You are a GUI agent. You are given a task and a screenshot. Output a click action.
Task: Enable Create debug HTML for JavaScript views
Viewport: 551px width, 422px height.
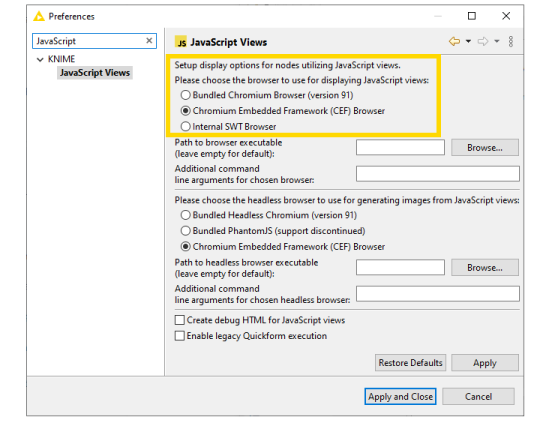[180, 320]
